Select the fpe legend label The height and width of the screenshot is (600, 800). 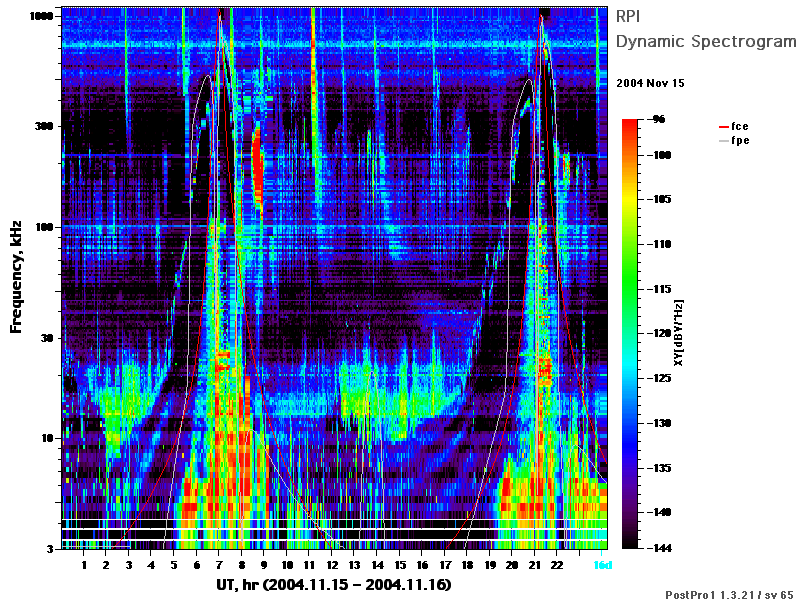740,141
